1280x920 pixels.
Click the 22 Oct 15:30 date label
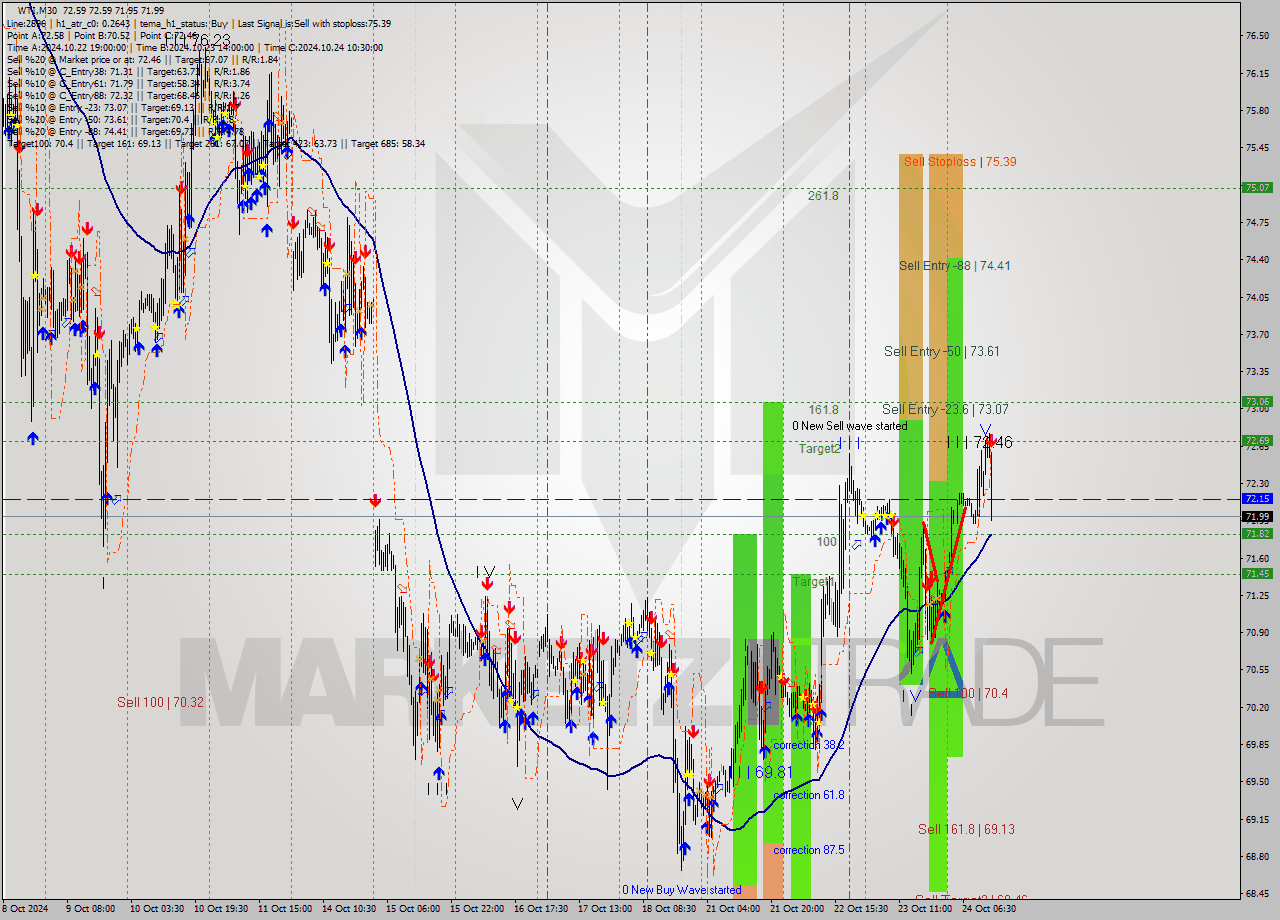coord(860,909)
